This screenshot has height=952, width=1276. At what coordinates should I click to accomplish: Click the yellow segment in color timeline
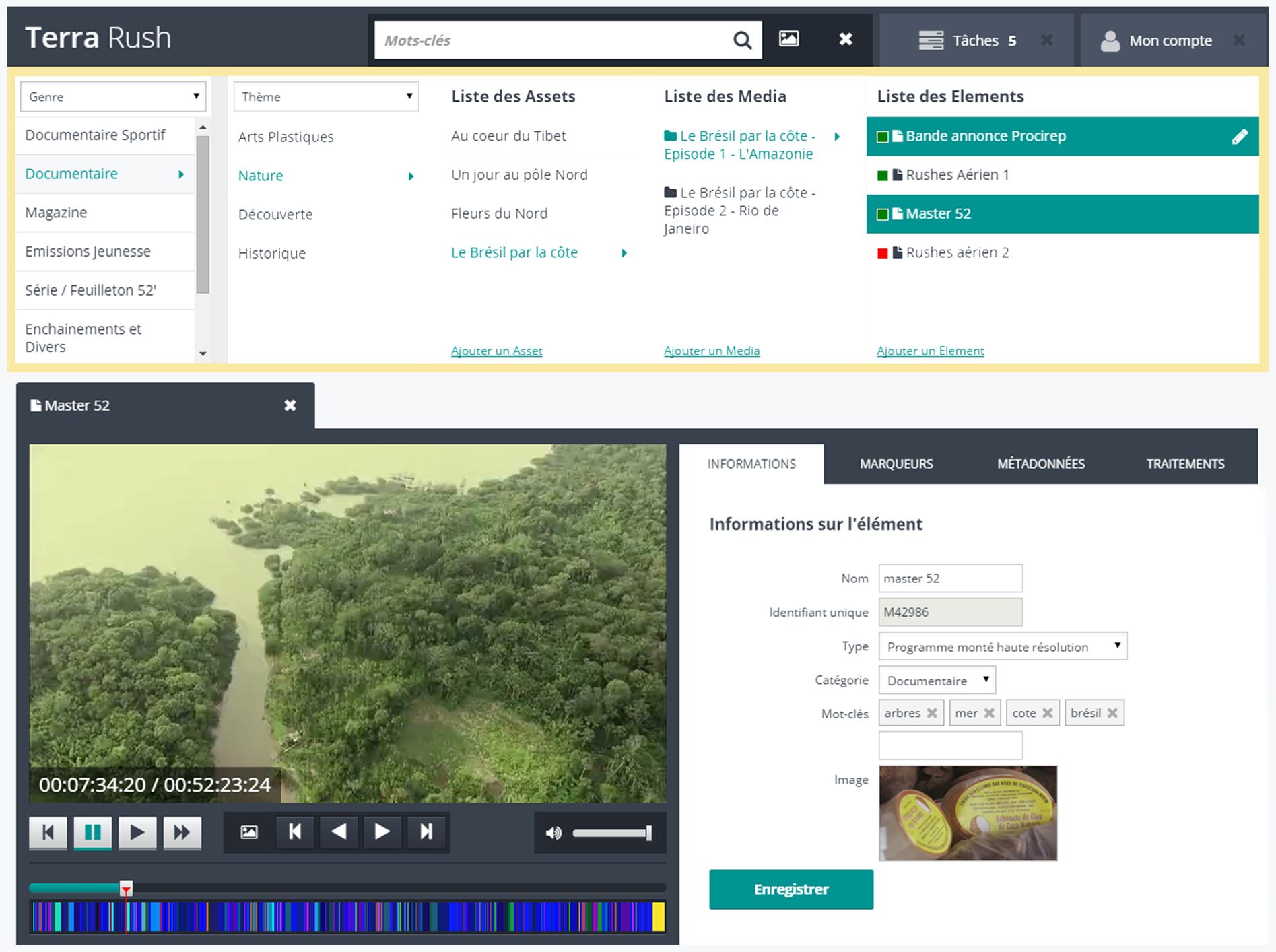658,917
